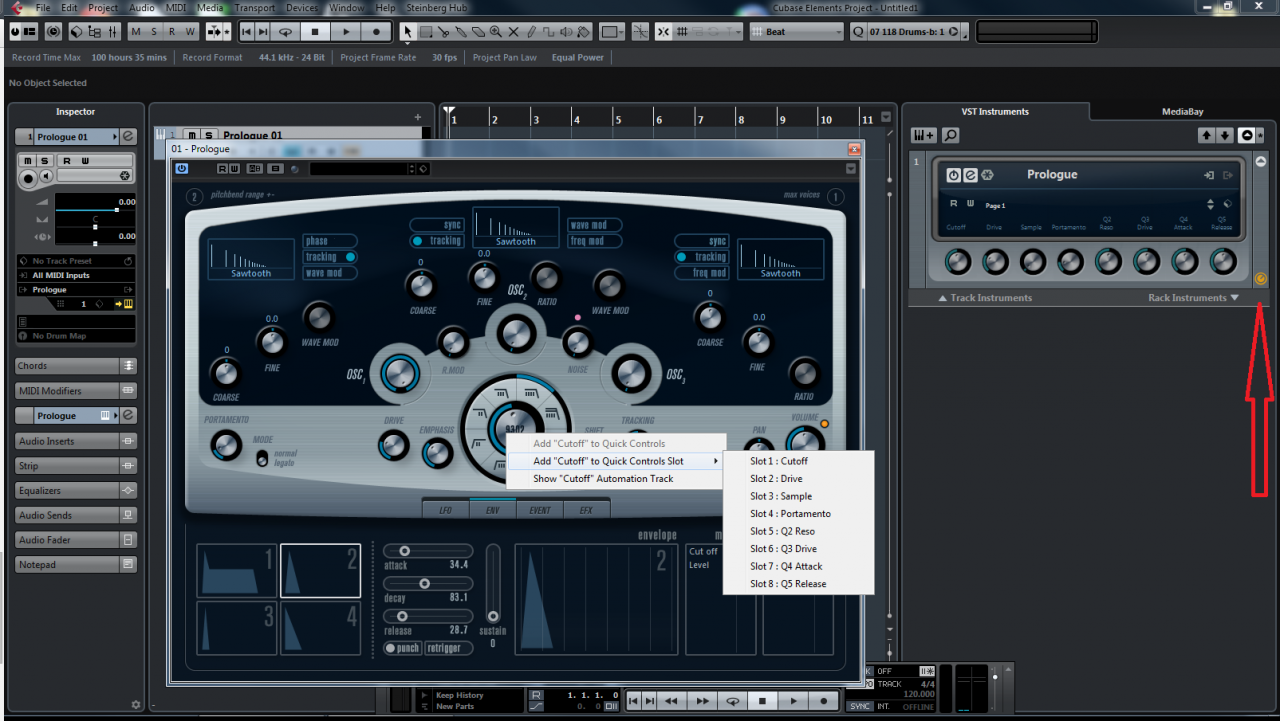This screenshot has height=721, width=1280.
Task: Open Edit Instrument in the Inspector Prologue section
Action: tap(128, 415)
